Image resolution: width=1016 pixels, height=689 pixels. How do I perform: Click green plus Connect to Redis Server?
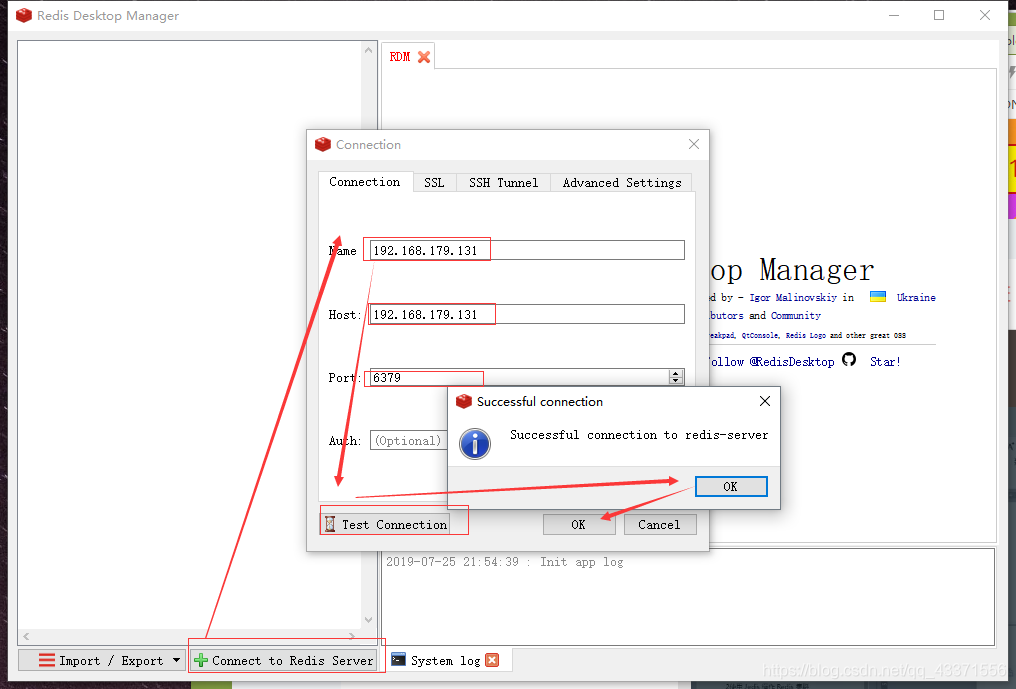pos(284,660)
